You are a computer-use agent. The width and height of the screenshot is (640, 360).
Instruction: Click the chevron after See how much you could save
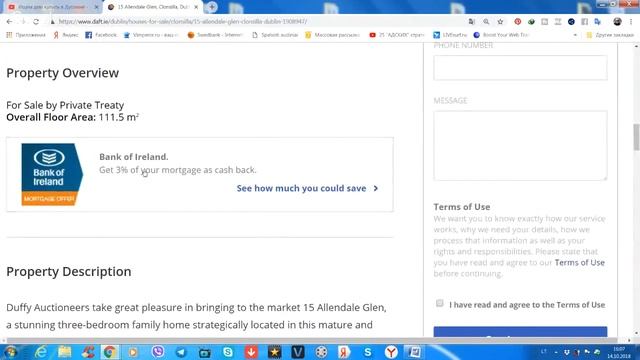376,188
